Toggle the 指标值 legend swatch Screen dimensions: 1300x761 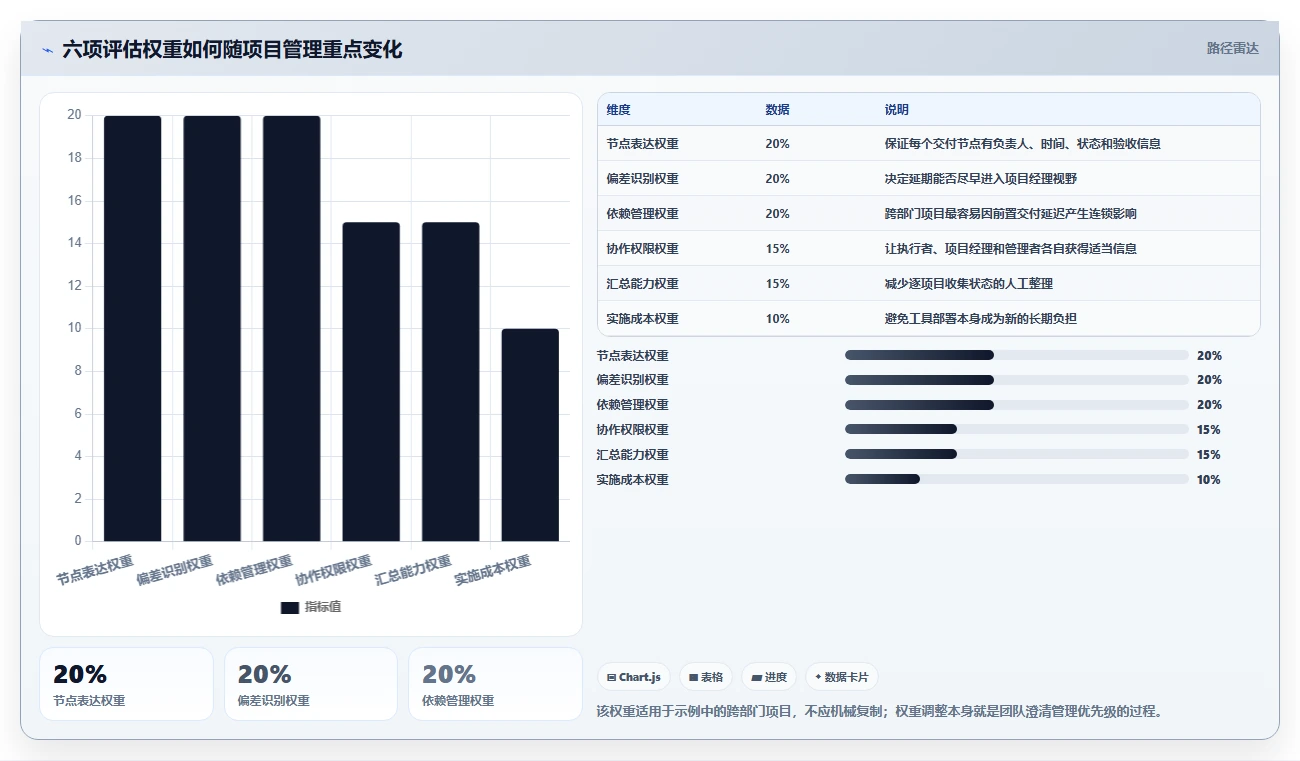(x=289, y=607)
